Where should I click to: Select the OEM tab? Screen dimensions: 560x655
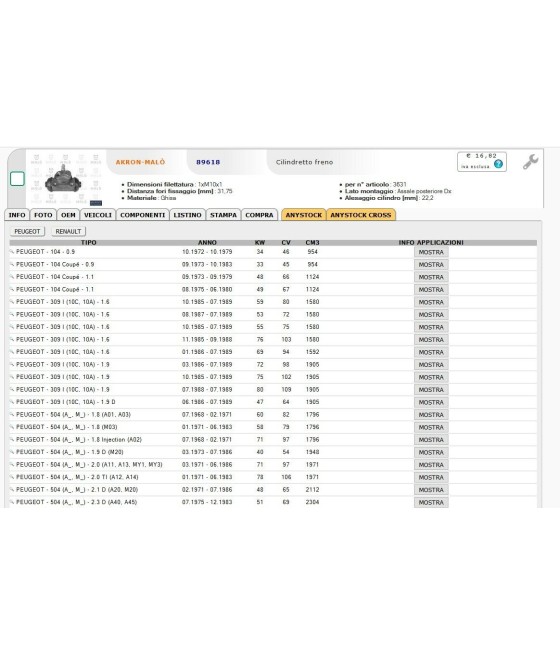[68, 215]
